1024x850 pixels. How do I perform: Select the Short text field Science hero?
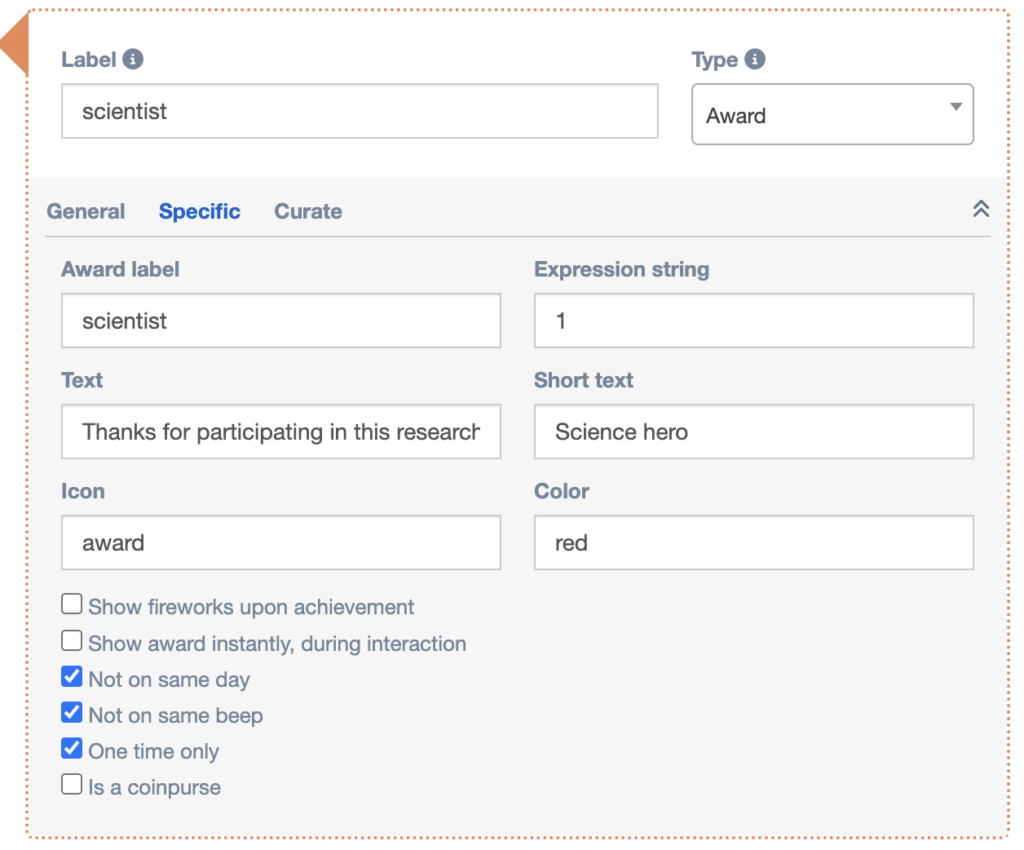click(x=753, y=432)
